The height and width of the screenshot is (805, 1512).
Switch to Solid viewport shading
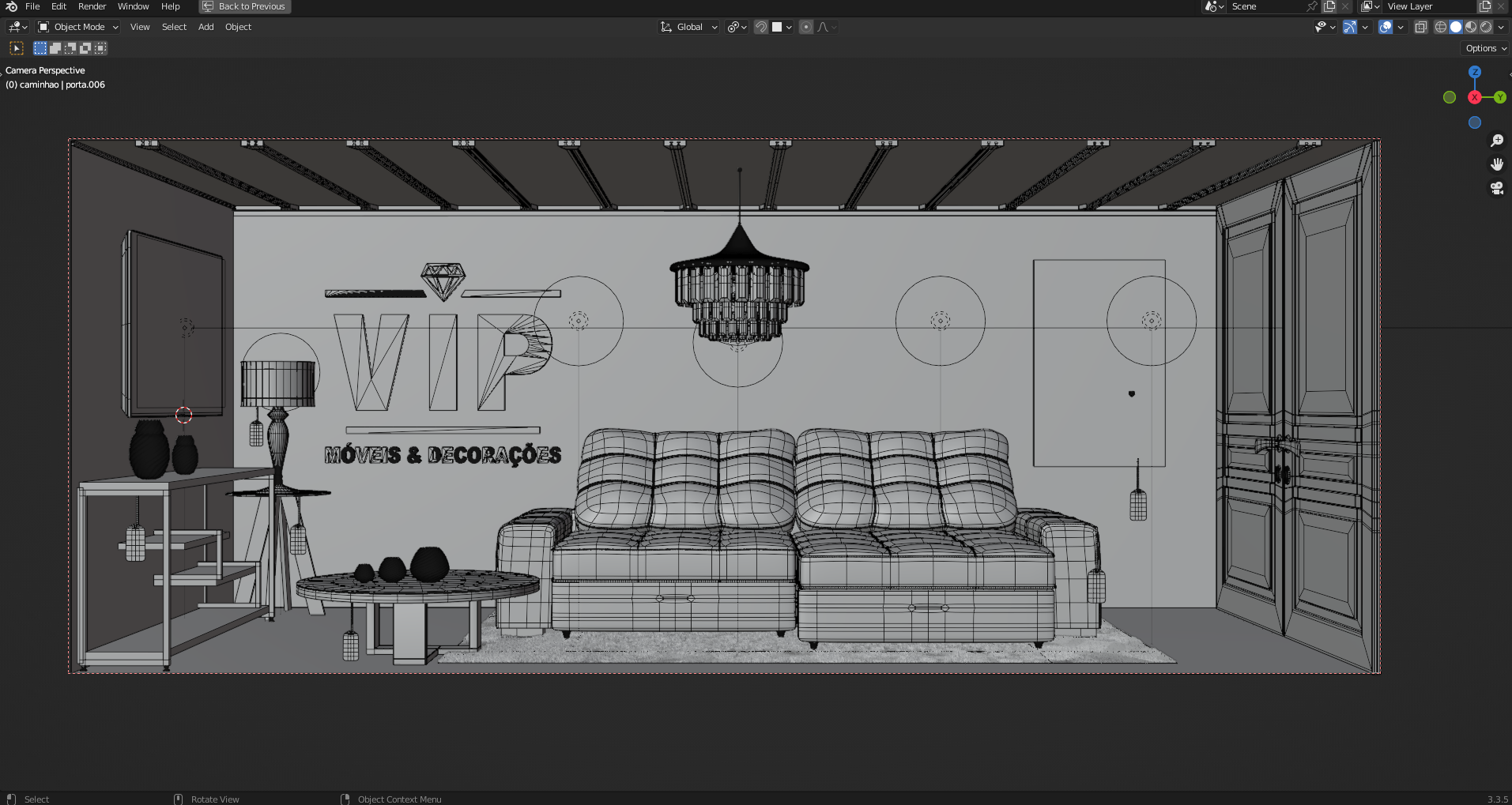[x=1456, y=27]
